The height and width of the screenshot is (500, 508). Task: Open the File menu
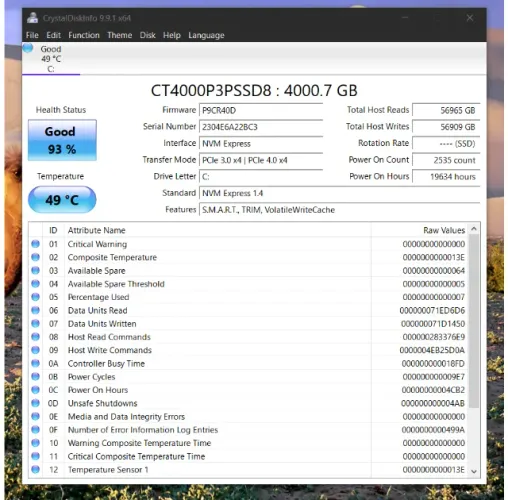pyautogui.click(x=32, y=35)
